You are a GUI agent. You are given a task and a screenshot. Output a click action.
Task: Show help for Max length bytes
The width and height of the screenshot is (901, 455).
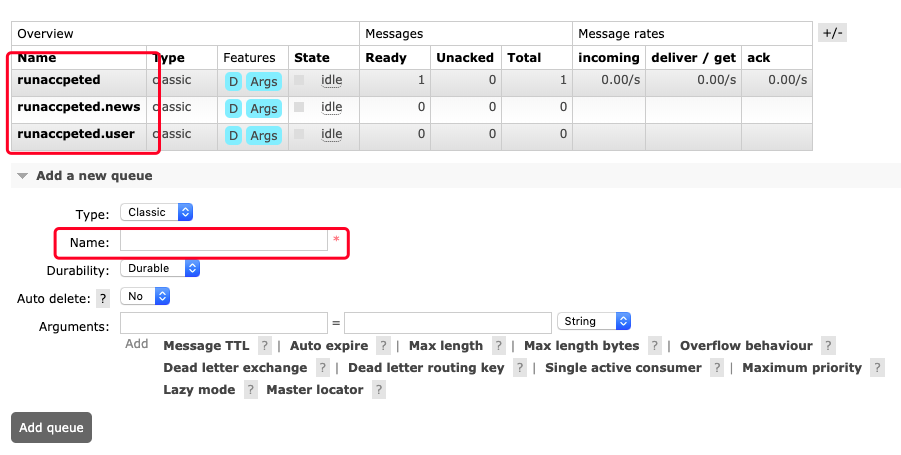point(655,346)
